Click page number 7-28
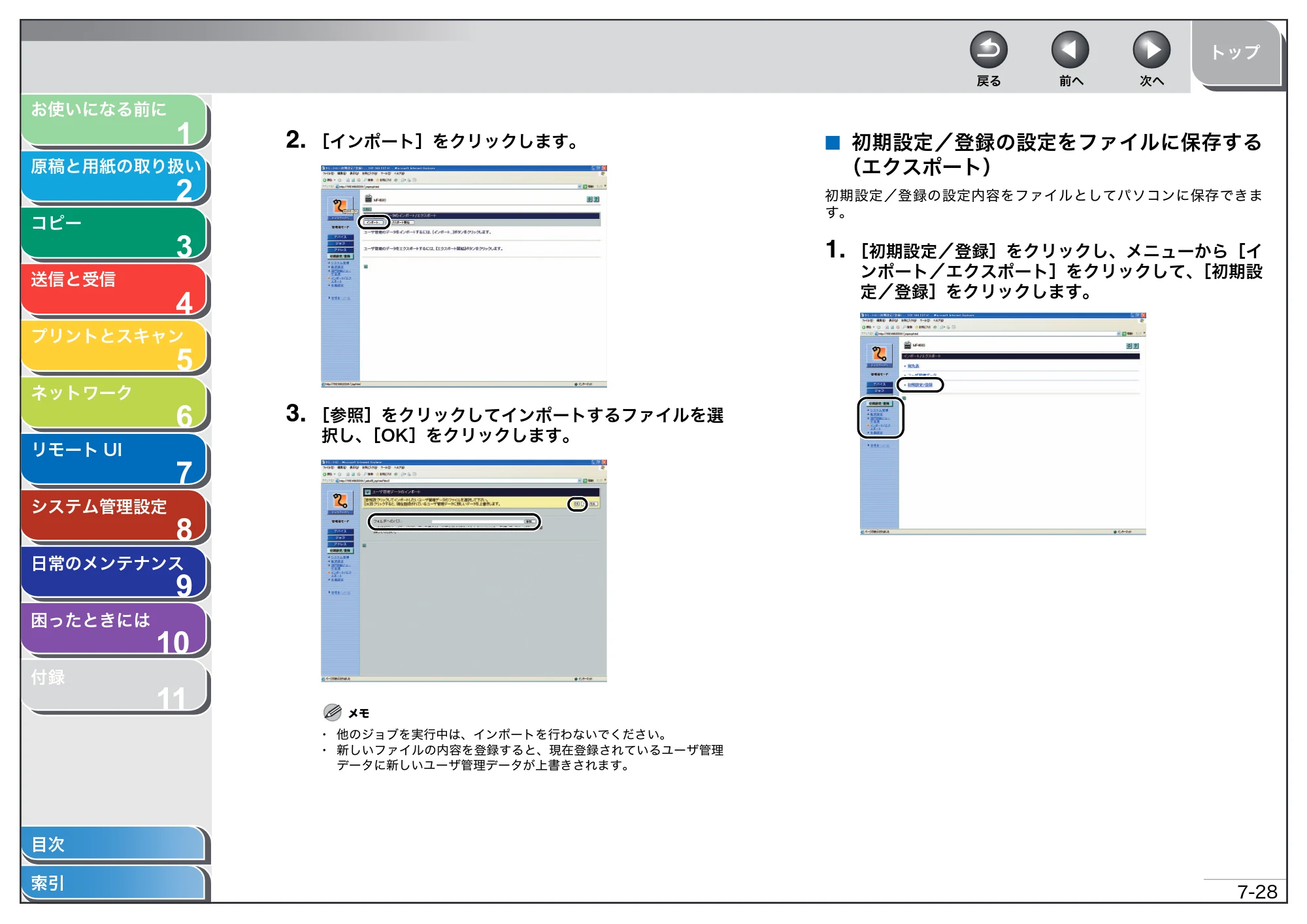 1257,892
